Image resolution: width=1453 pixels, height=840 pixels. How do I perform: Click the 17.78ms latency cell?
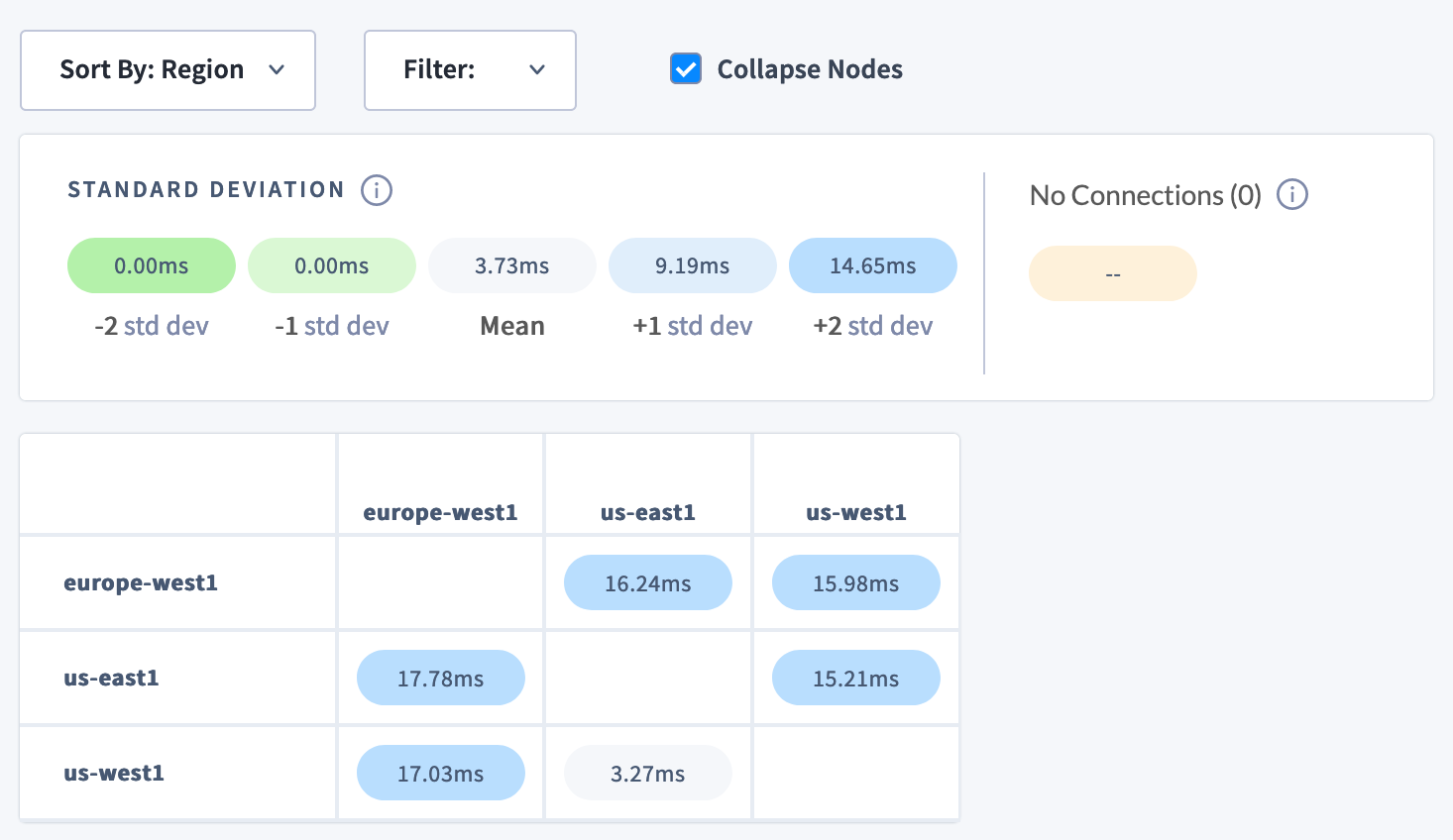pos(440,678)
